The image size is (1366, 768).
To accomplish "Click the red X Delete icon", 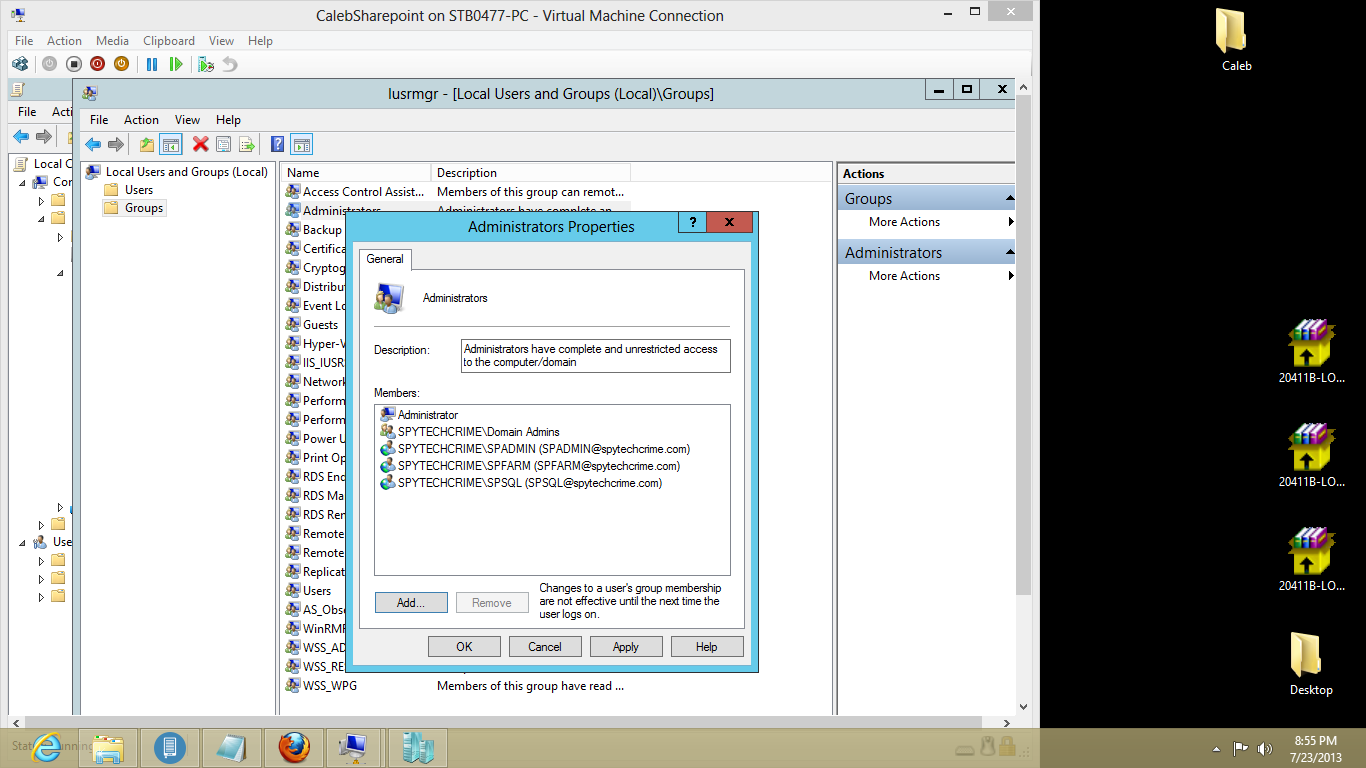I will point(200,144).
